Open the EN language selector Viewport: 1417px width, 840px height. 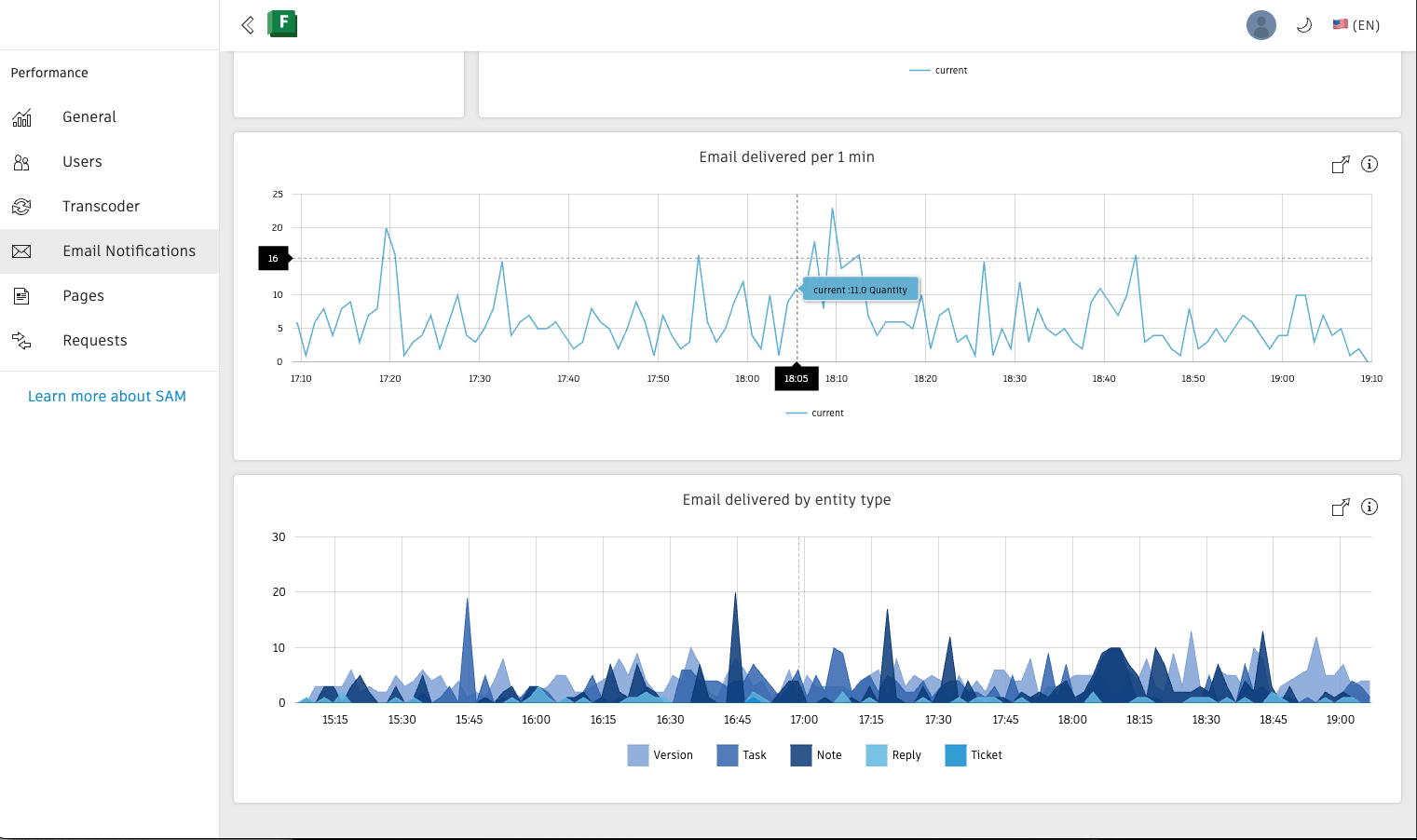[x=1356, y=25]
